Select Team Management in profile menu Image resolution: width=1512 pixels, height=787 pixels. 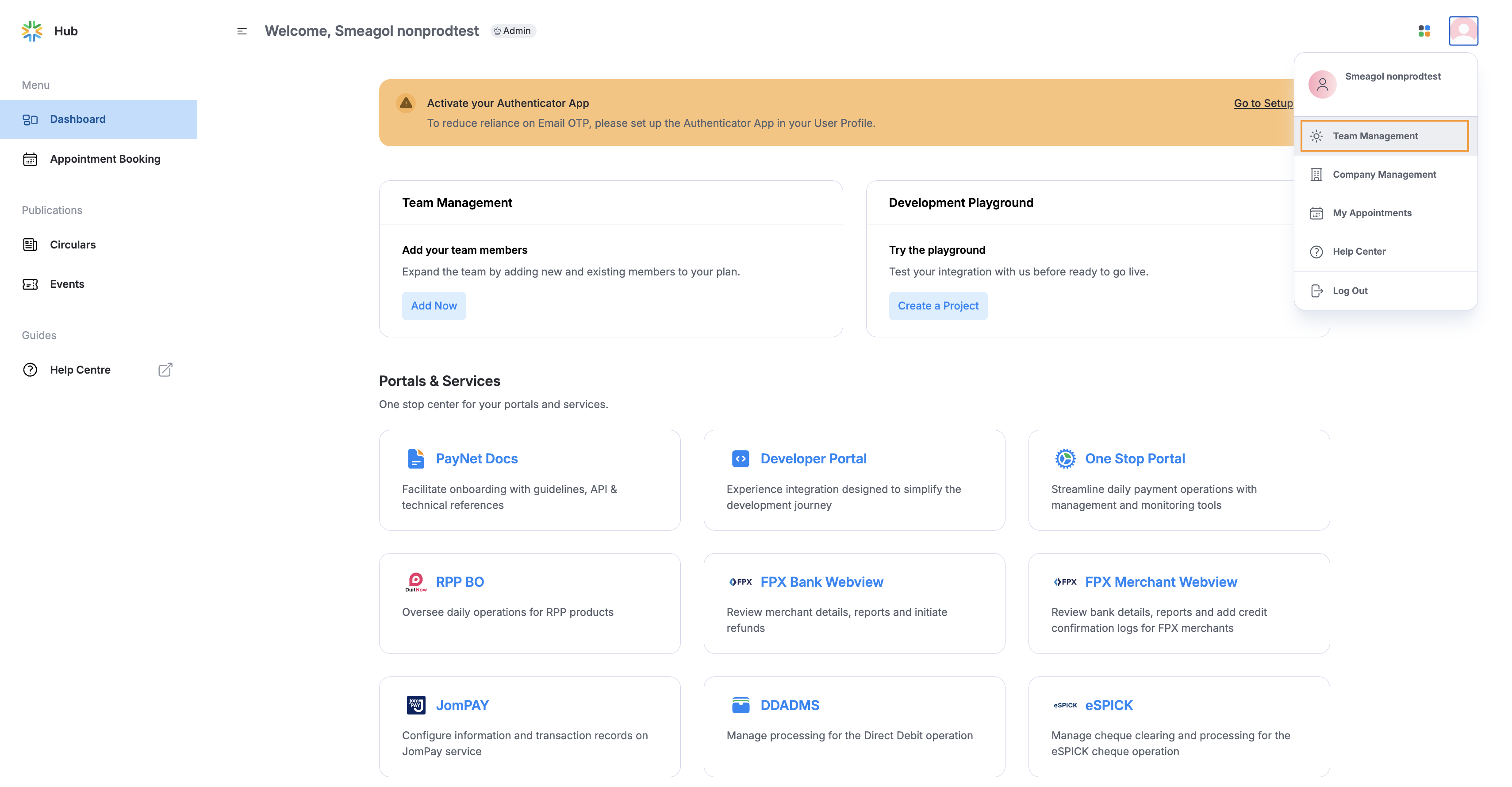click(1385, 136)
